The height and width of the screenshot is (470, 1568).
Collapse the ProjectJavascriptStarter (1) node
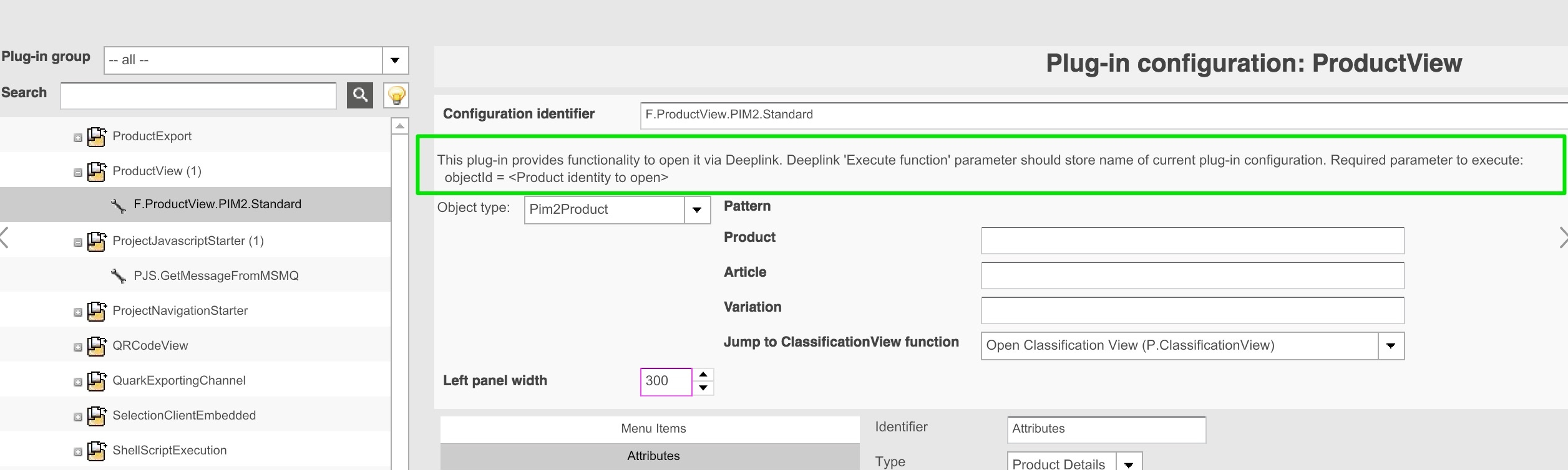(x=78, y=242)
